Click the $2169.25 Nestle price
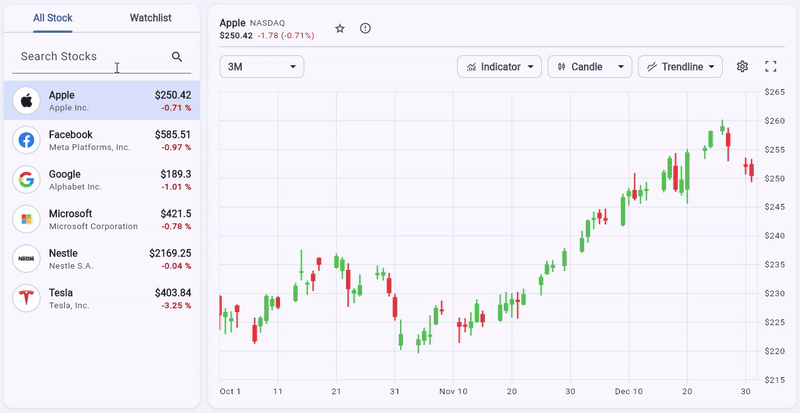Viewport: 800px width, 413px height. [x=170, y=254]
